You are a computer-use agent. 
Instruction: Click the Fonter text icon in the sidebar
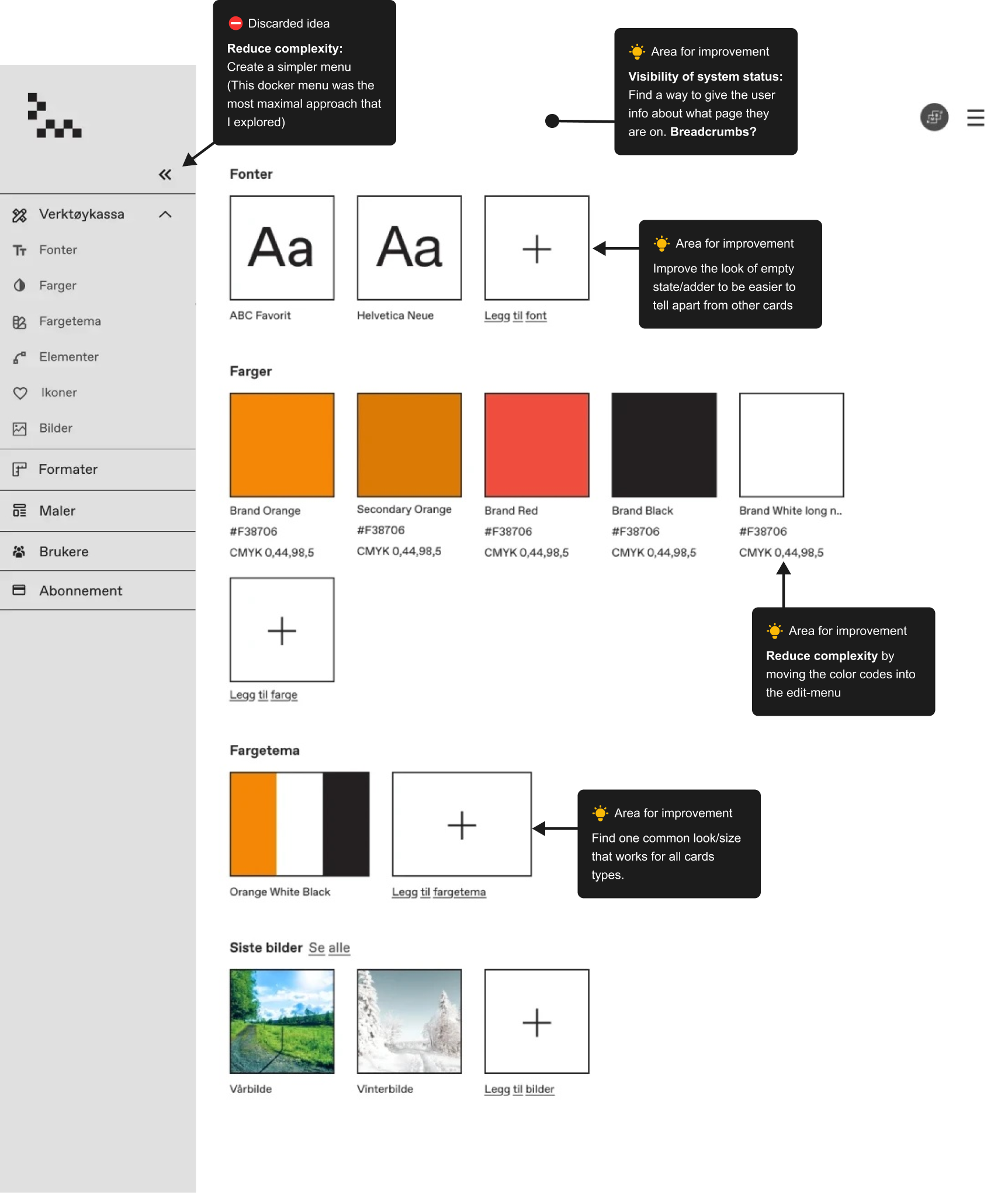click(20, 251)
